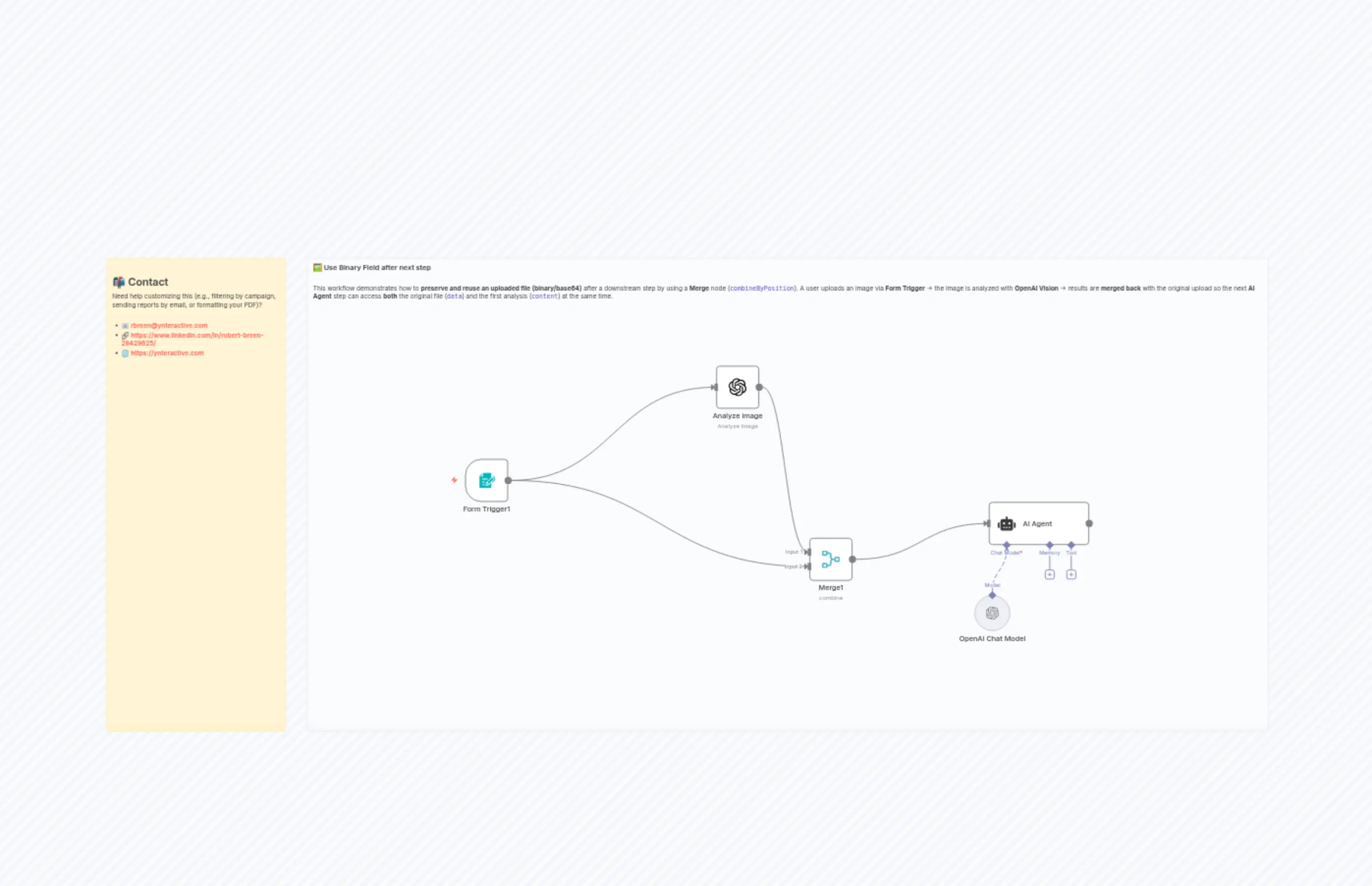Click the output dot of the AI Agent node
The height and width of the screenshot is (886, 1372).
click(1089, 524)
